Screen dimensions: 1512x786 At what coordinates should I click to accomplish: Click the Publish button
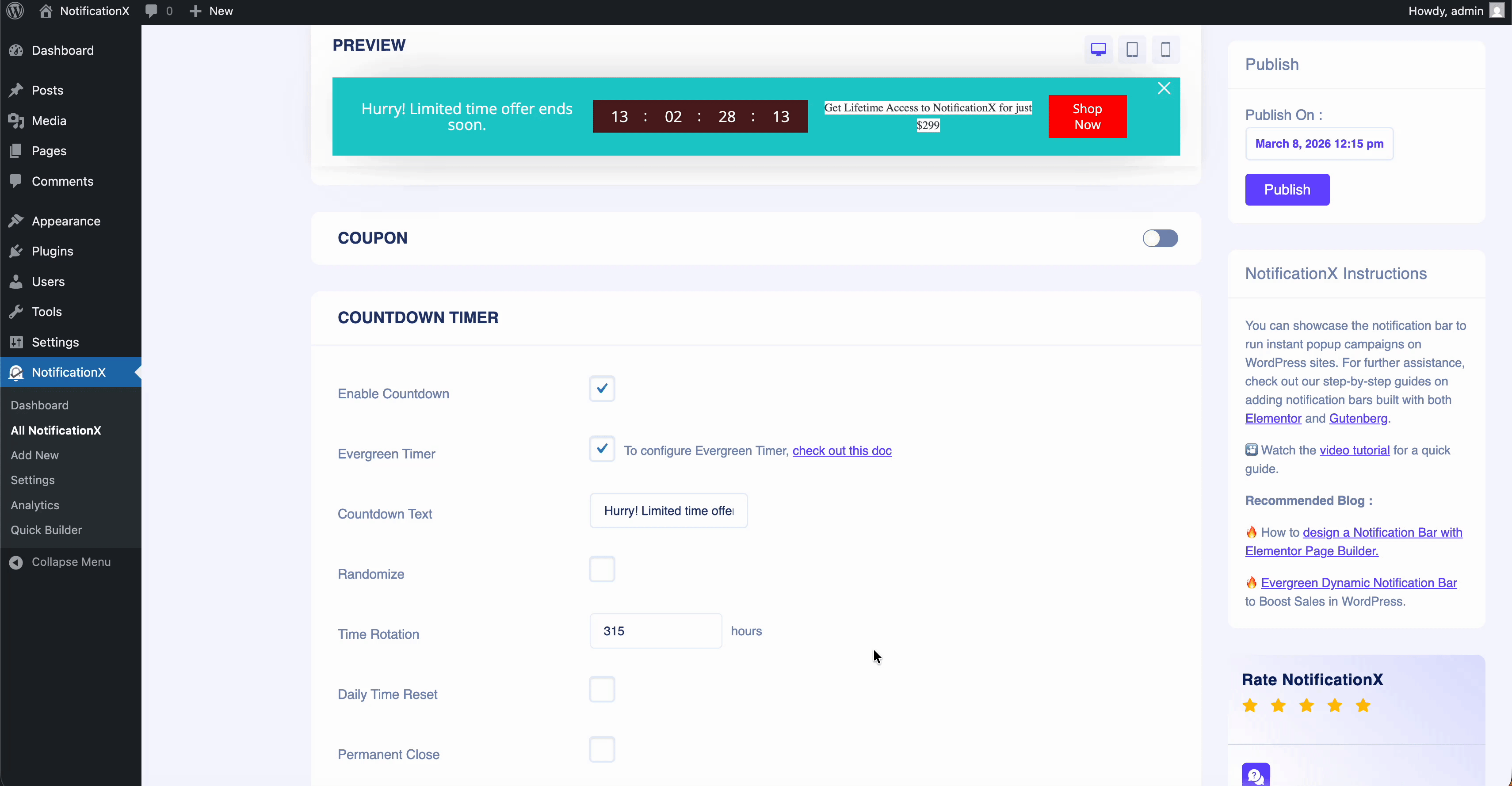pyautogui.click(x=1287, y=190)
